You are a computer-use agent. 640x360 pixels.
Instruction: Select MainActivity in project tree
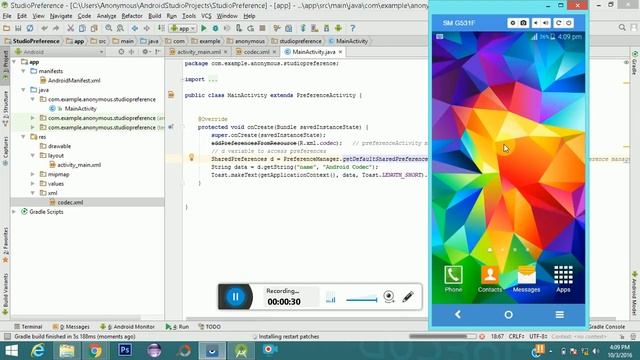coord(80,109)
